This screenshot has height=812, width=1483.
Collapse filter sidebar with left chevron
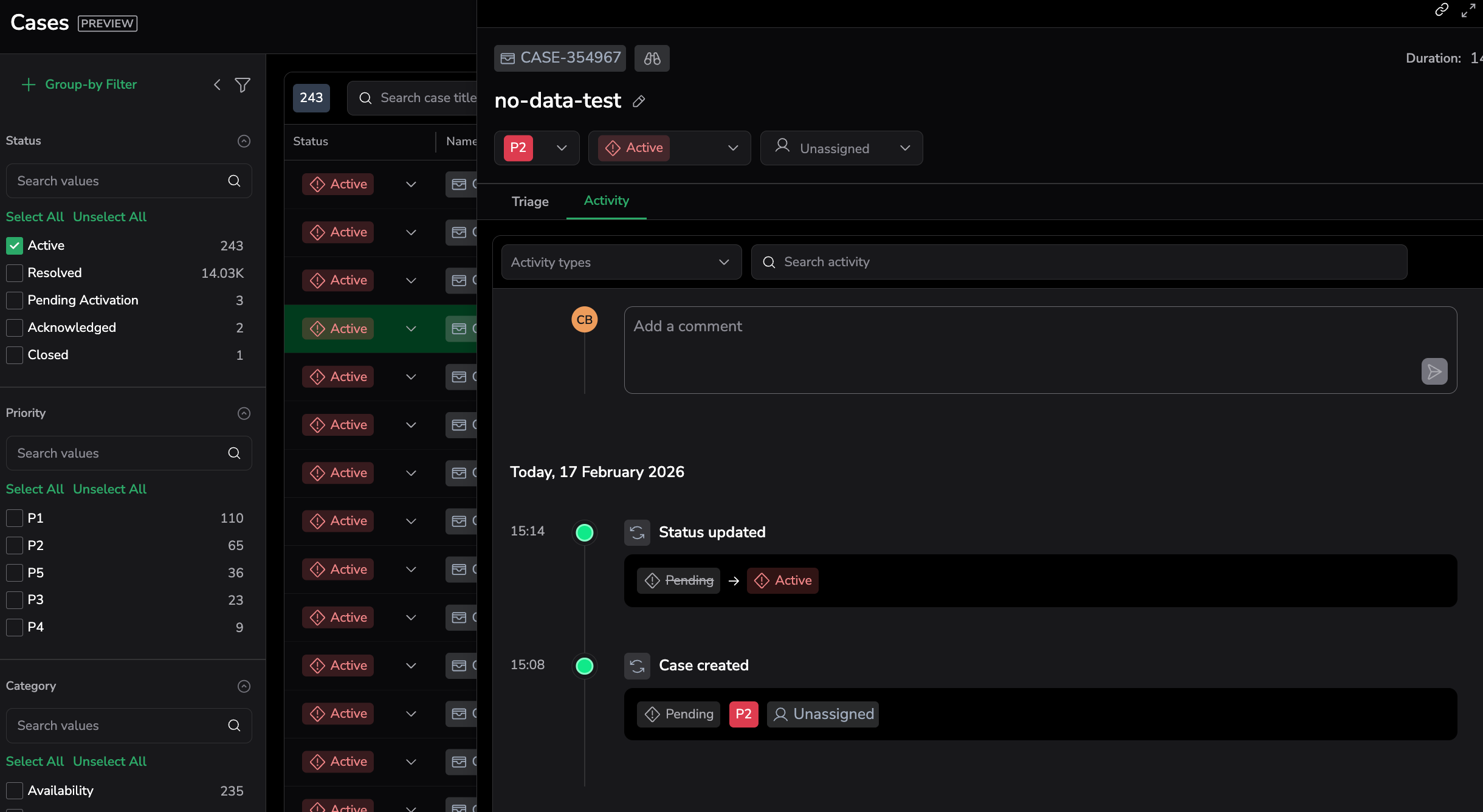click(x=217, y=85)
